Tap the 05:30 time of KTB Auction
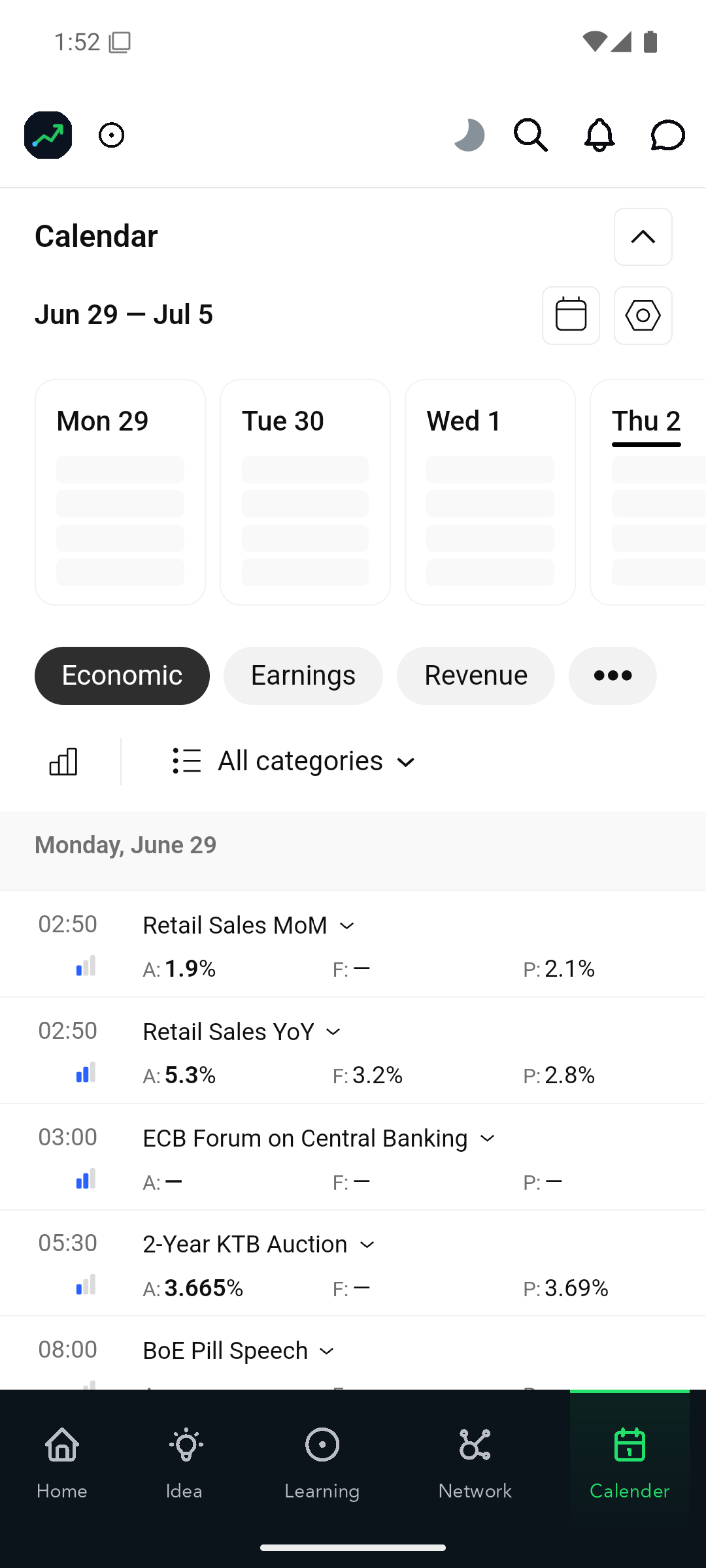706x1568 pixels. pyautogui.click(x=67, y=1243)
